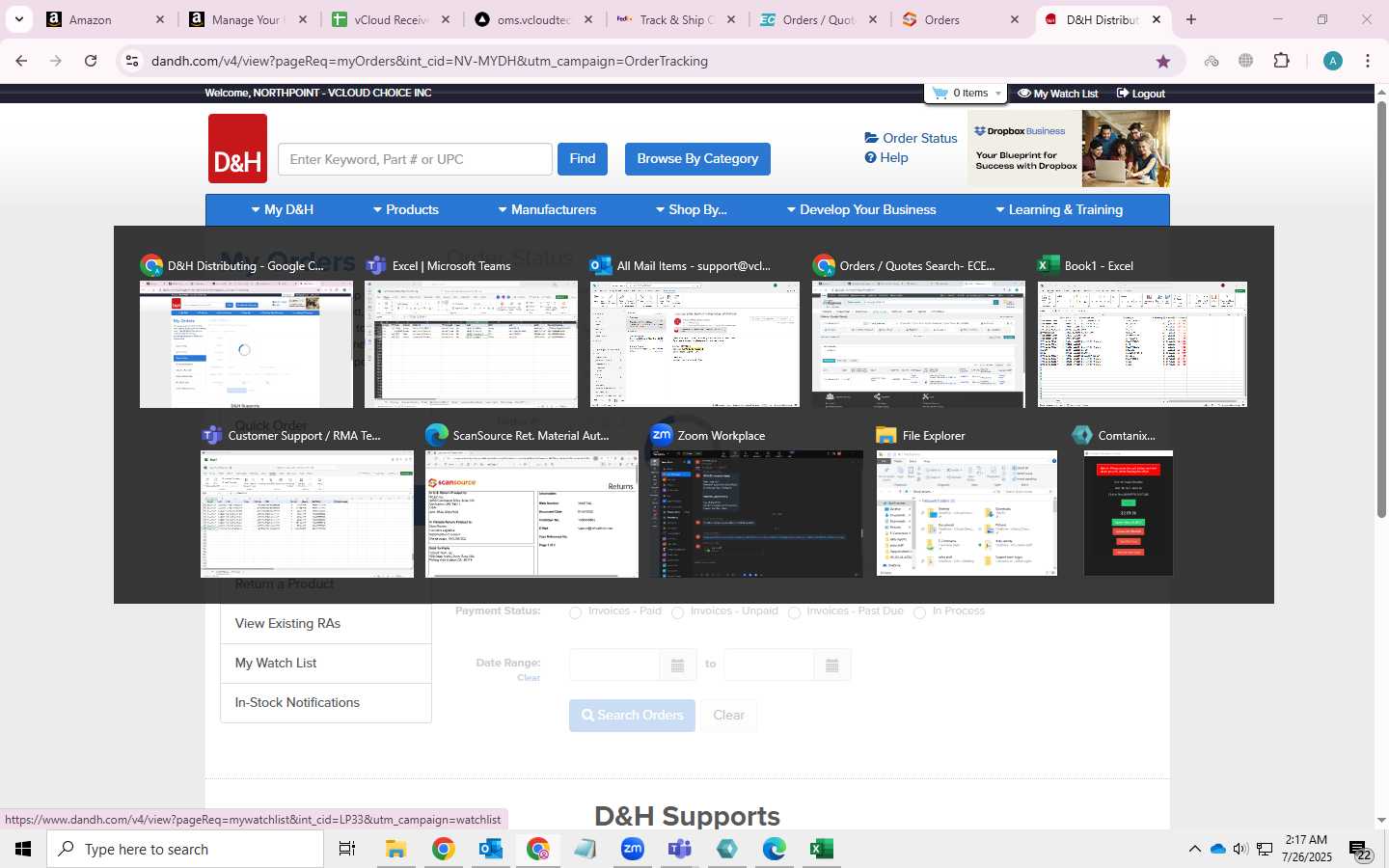Reload the page
Viewport: 1389px width, 868px height.
click(x=91, y=61)
